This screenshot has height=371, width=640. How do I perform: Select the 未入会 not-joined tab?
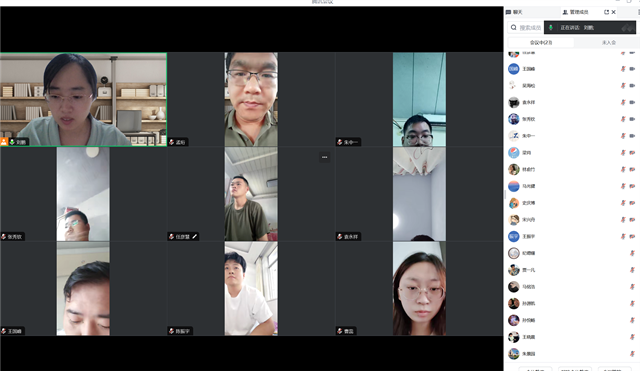pos(608,42)
